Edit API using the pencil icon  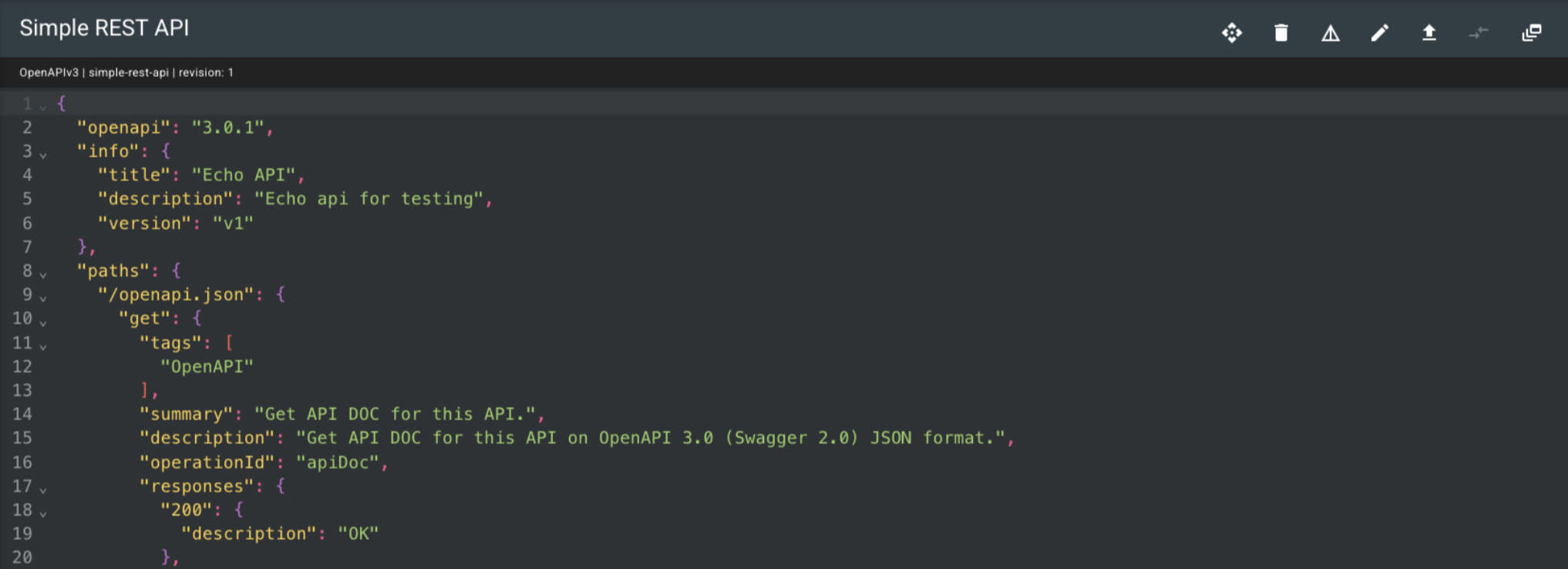(1380, 32)
